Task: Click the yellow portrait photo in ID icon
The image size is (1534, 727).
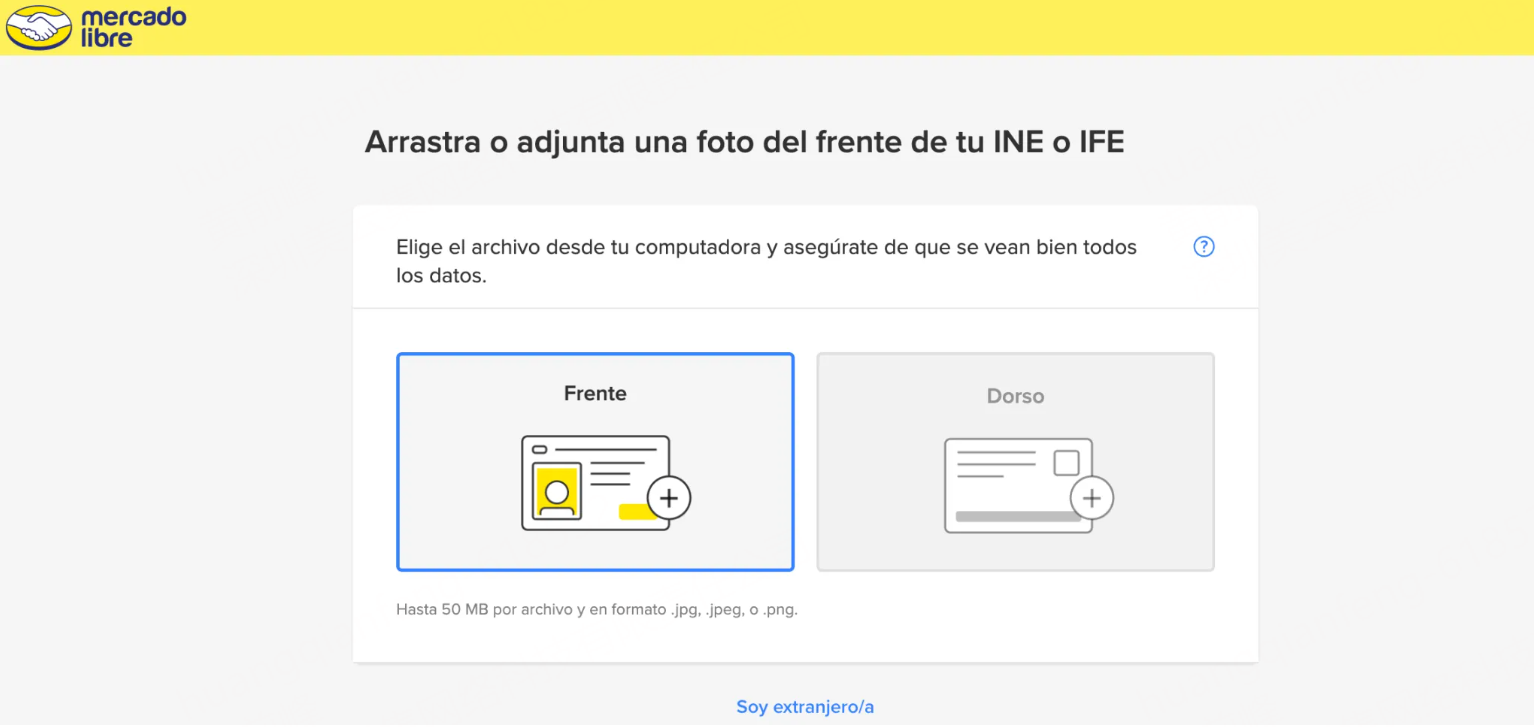Action: pyautogui.click(x=557, y=490)
